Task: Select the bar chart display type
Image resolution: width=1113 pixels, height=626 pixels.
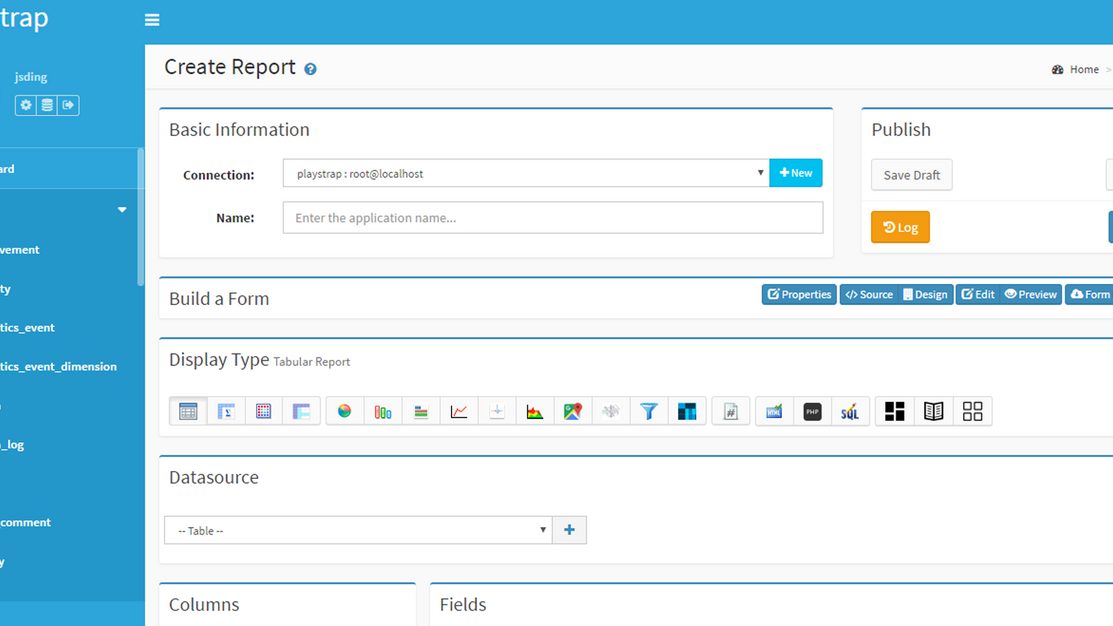Action: (x=383, y=412)
